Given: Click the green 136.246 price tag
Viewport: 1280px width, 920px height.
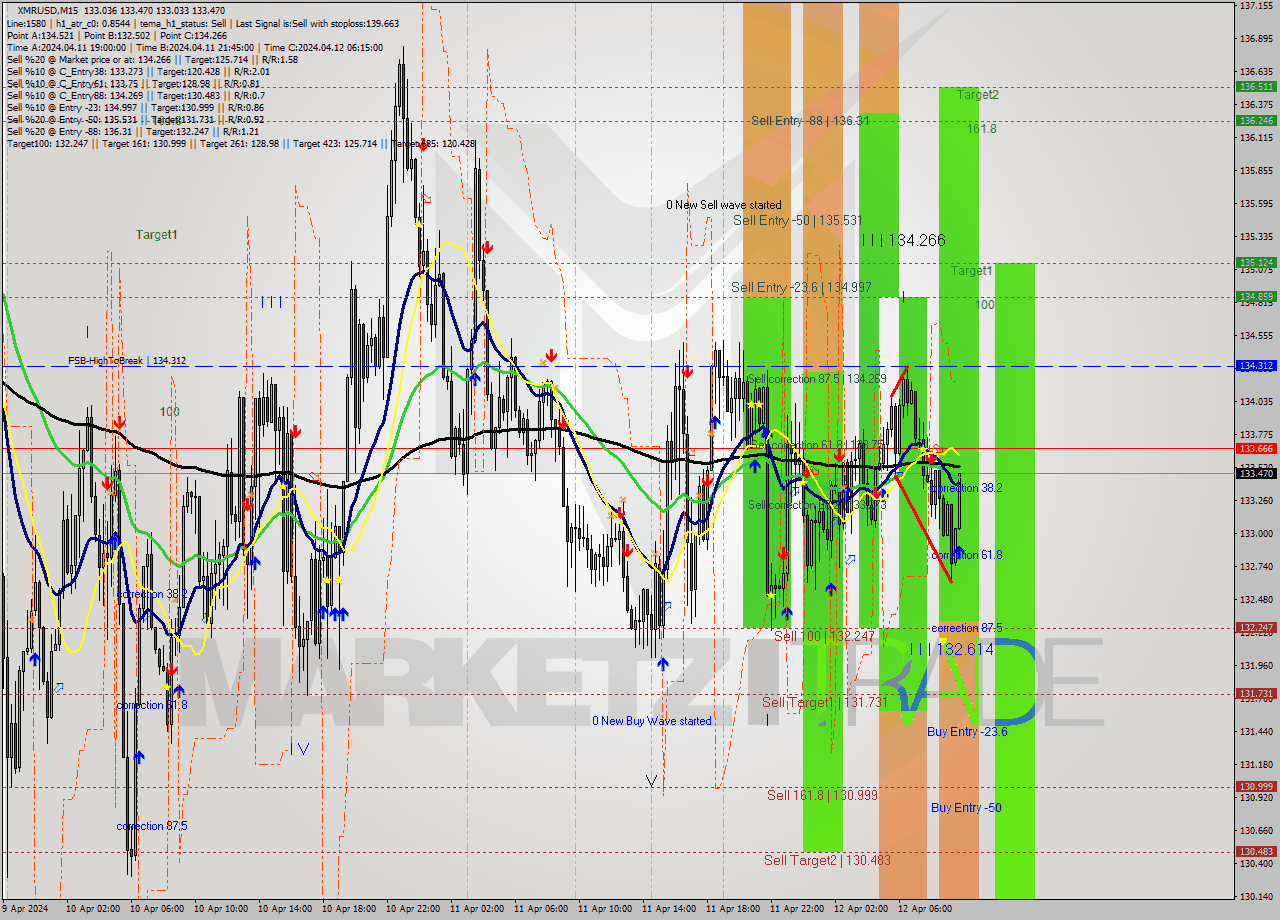Looking at the screenshot, I should [1257, 120].
